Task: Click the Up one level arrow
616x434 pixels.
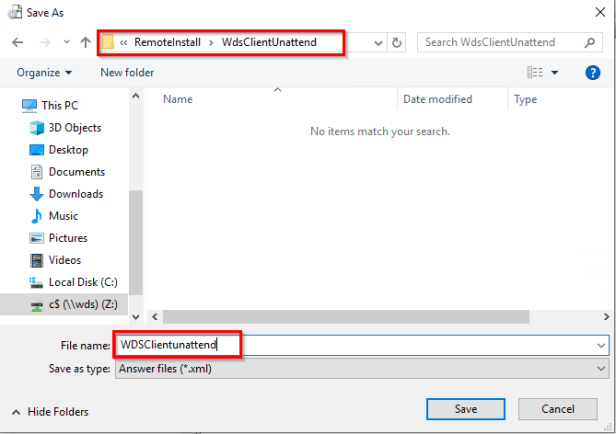Action: [x=85, y=43]
